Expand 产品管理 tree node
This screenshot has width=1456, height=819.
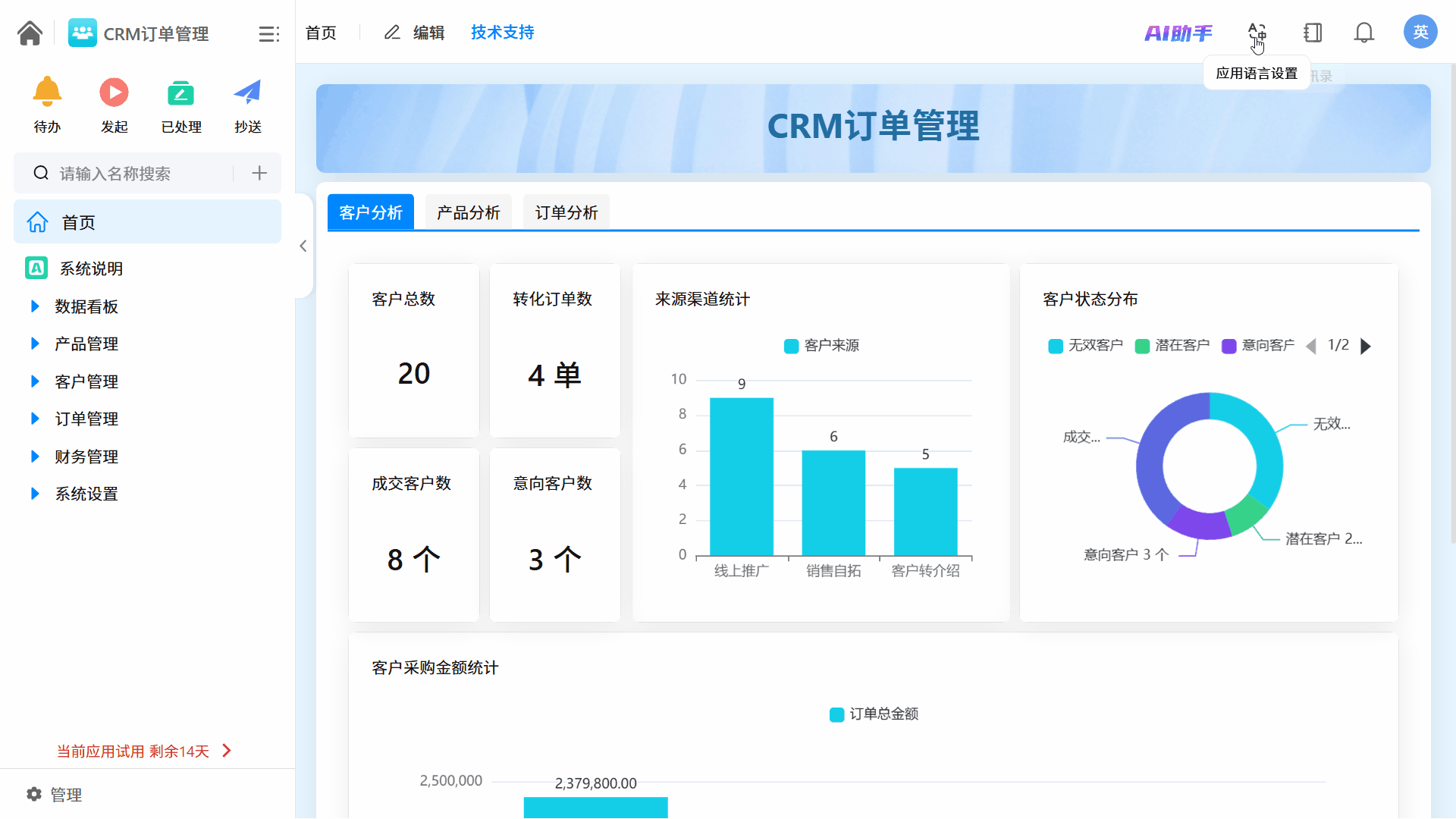click(35, 344)
